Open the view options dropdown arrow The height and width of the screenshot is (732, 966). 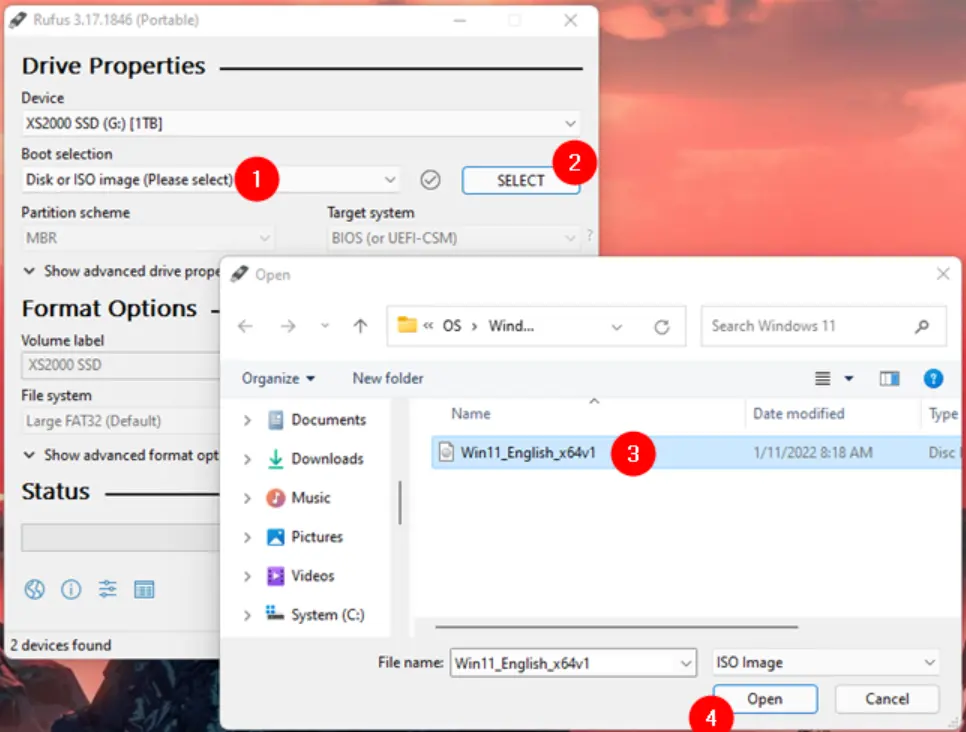tap(849, 378)
